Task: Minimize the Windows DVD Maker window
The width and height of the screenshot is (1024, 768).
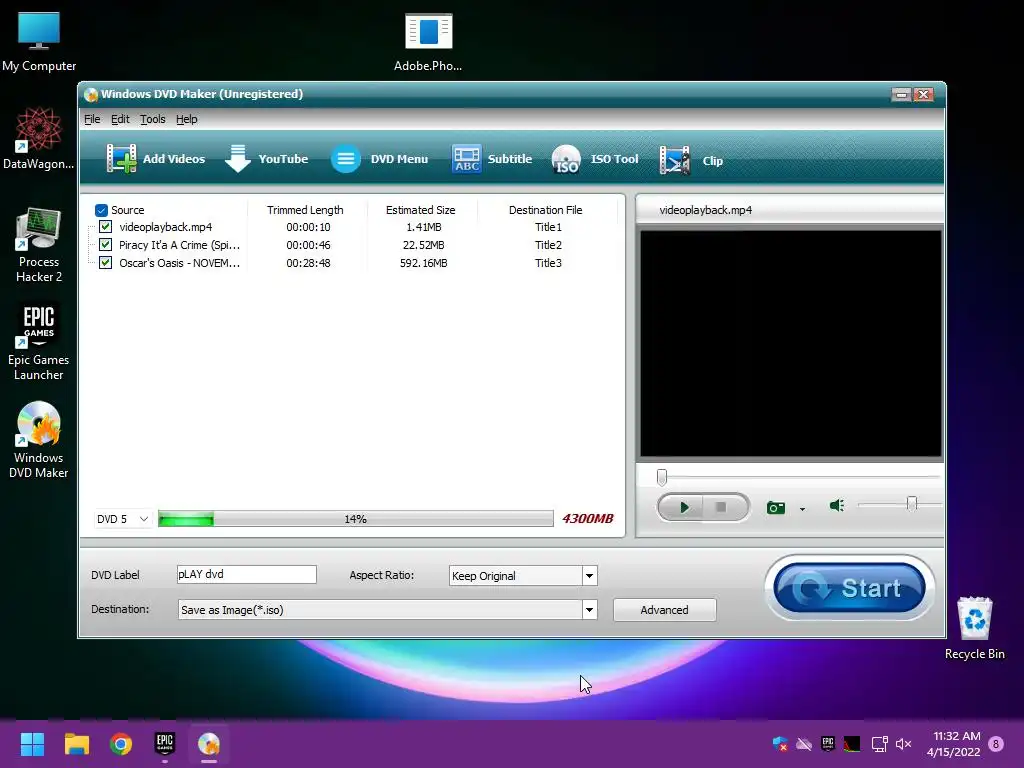Action: 901,95
